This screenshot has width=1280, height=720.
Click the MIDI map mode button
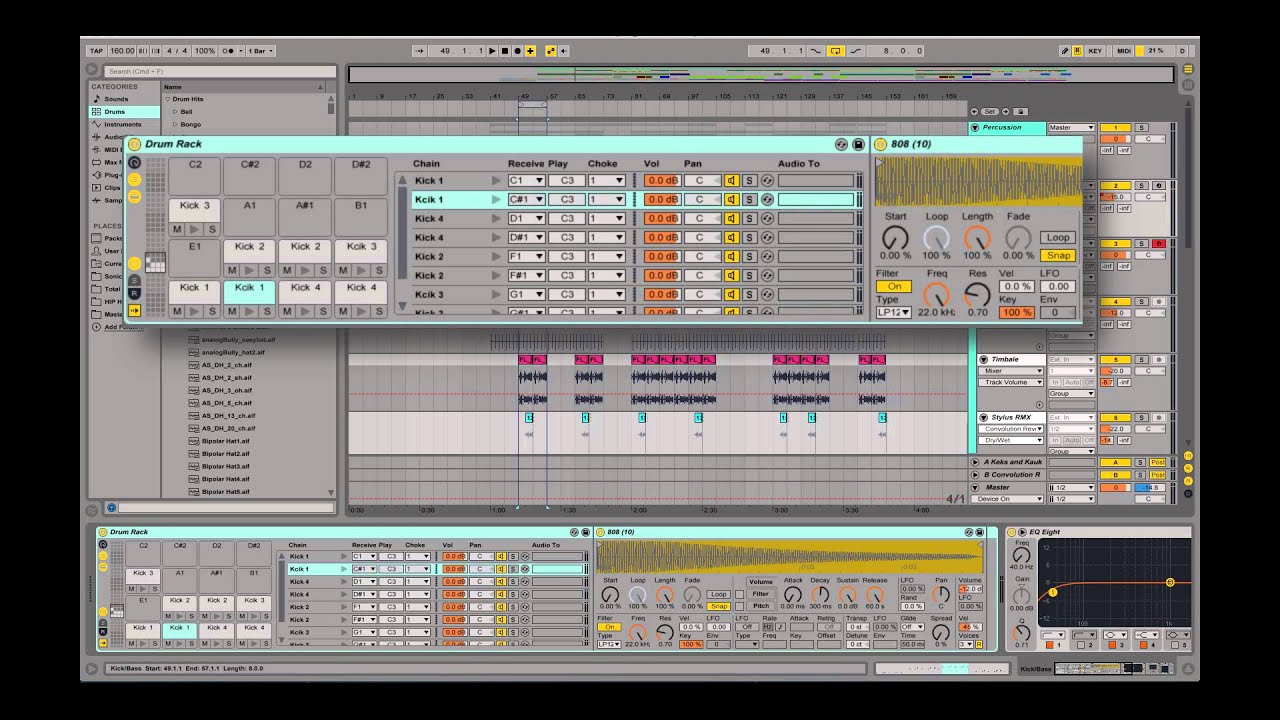pyautogui.click(x=1124, y=50)
